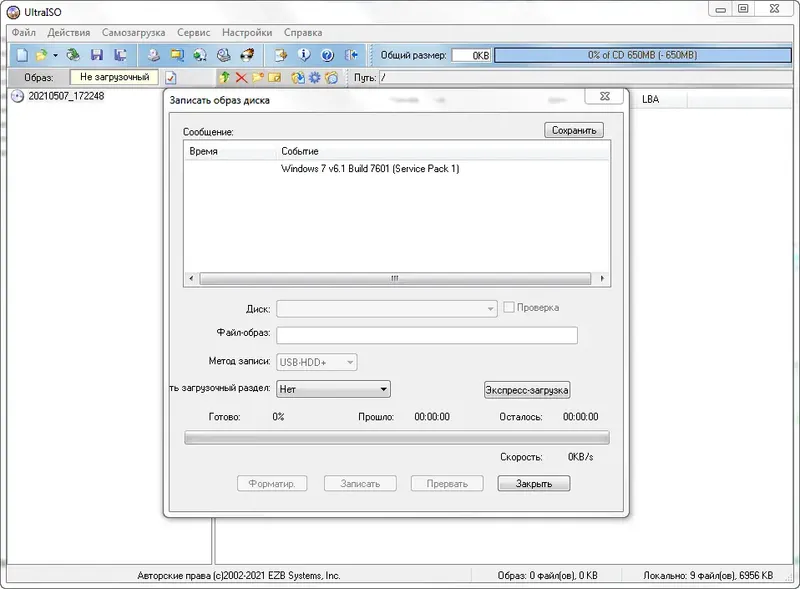Click the Закрыть button
The image size is (800, 589).
pos(534,483)
